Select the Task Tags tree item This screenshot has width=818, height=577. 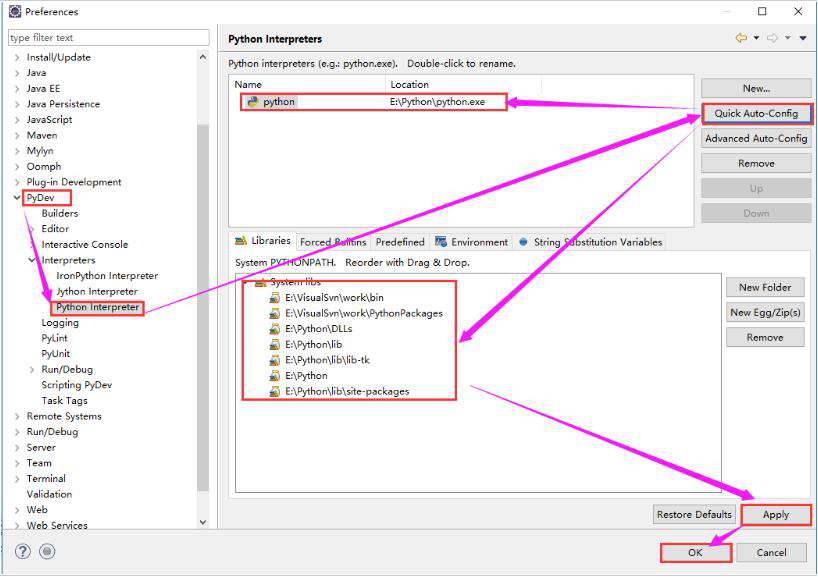click(x=64, y=401)
